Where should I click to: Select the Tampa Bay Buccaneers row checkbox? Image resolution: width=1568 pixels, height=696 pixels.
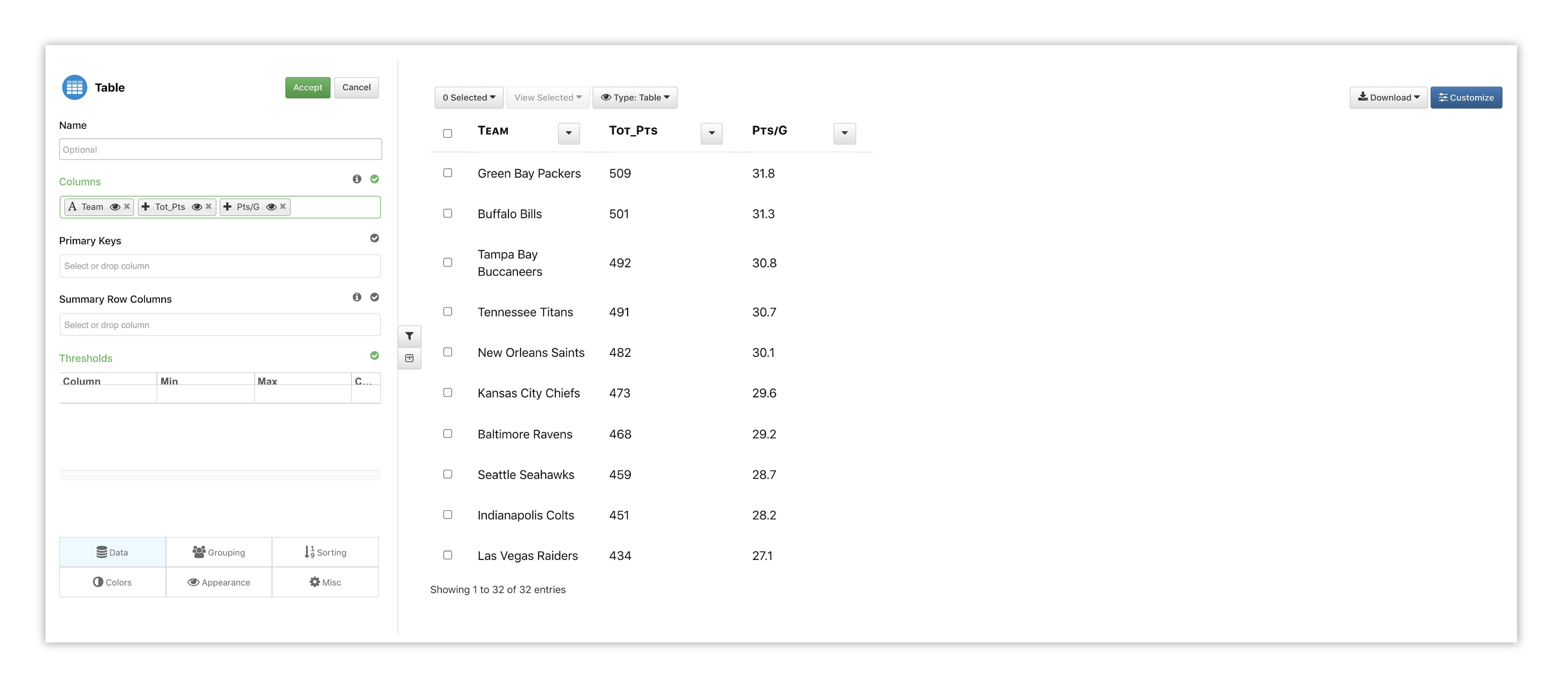coord(447,262)
